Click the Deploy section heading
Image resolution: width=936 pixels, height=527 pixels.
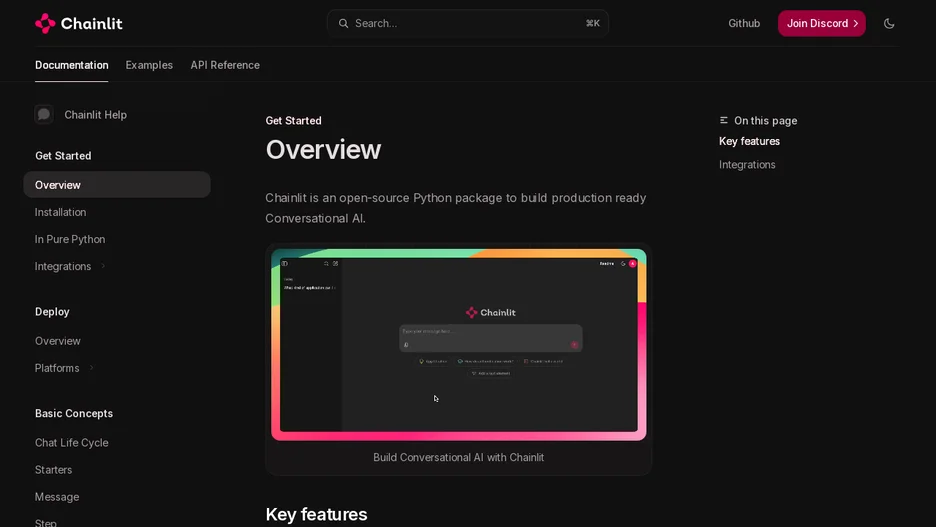coord(52,312)
